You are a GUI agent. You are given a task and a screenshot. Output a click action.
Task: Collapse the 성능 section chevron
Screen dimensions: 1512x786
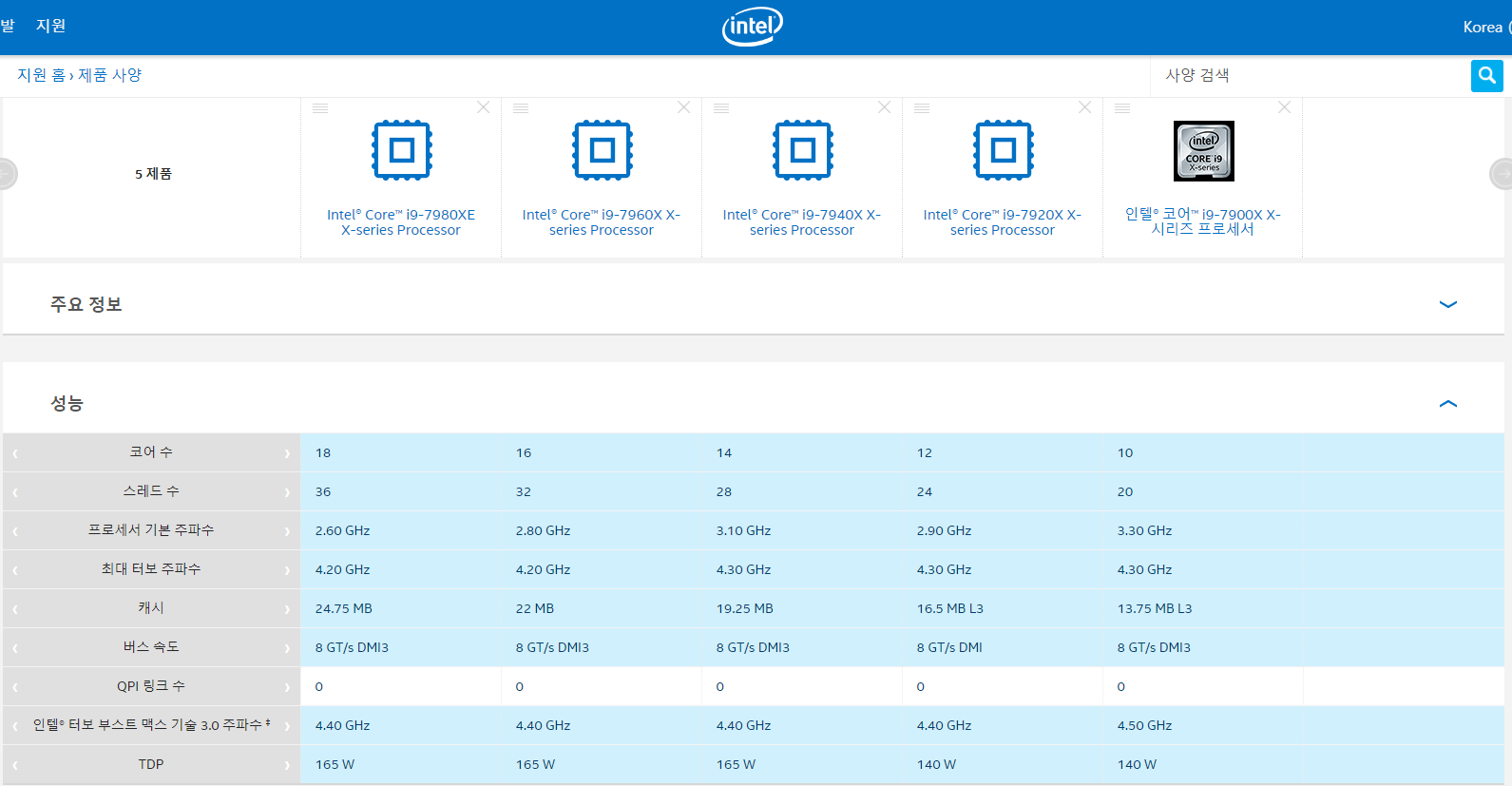(1448, 404)
